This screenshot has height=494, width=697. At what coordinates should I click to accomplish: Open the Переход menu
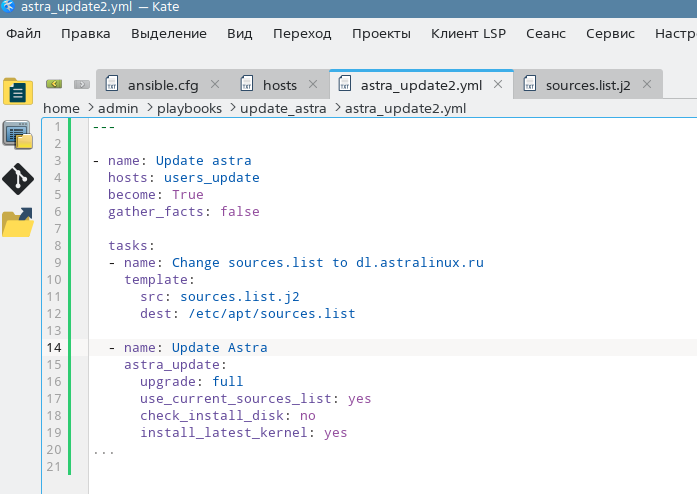click(x=302, y=34)
